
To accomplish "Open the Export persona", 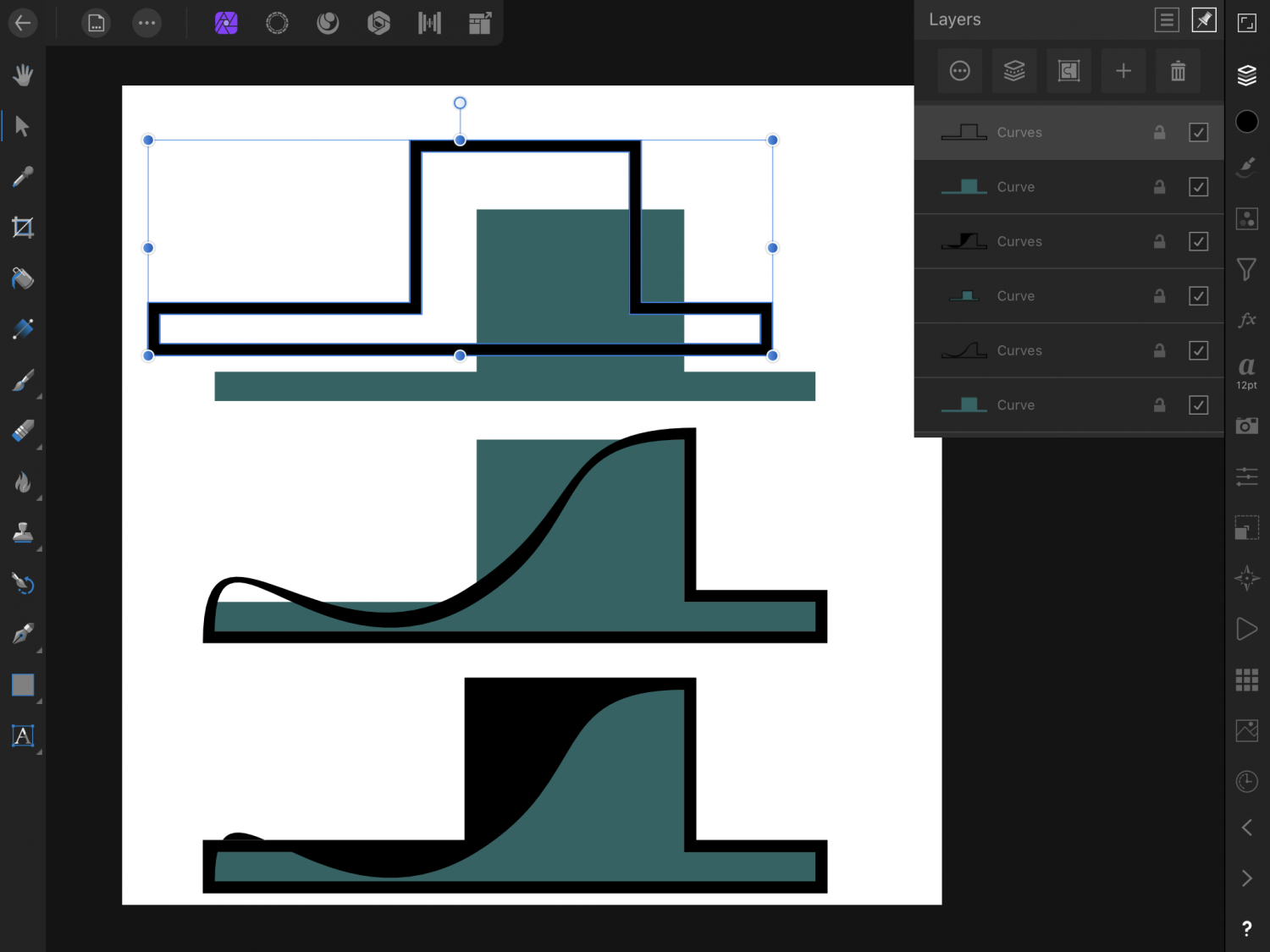I will [x=480, y=23].
